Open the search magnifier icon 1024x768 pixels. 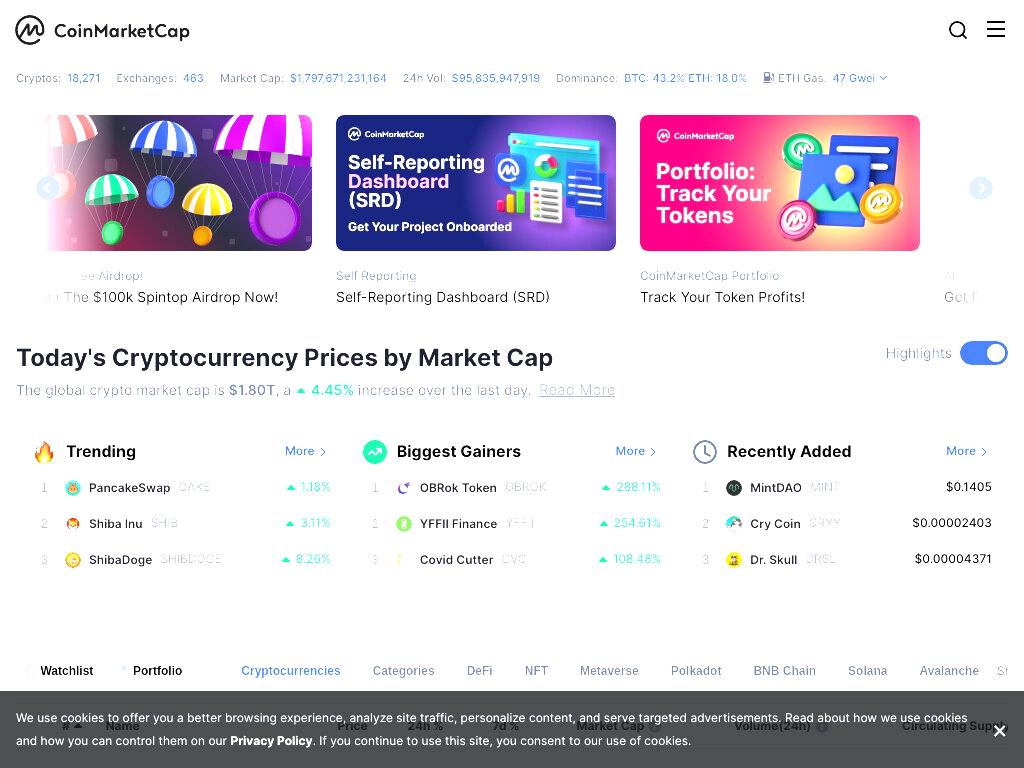tap(957, 30)
